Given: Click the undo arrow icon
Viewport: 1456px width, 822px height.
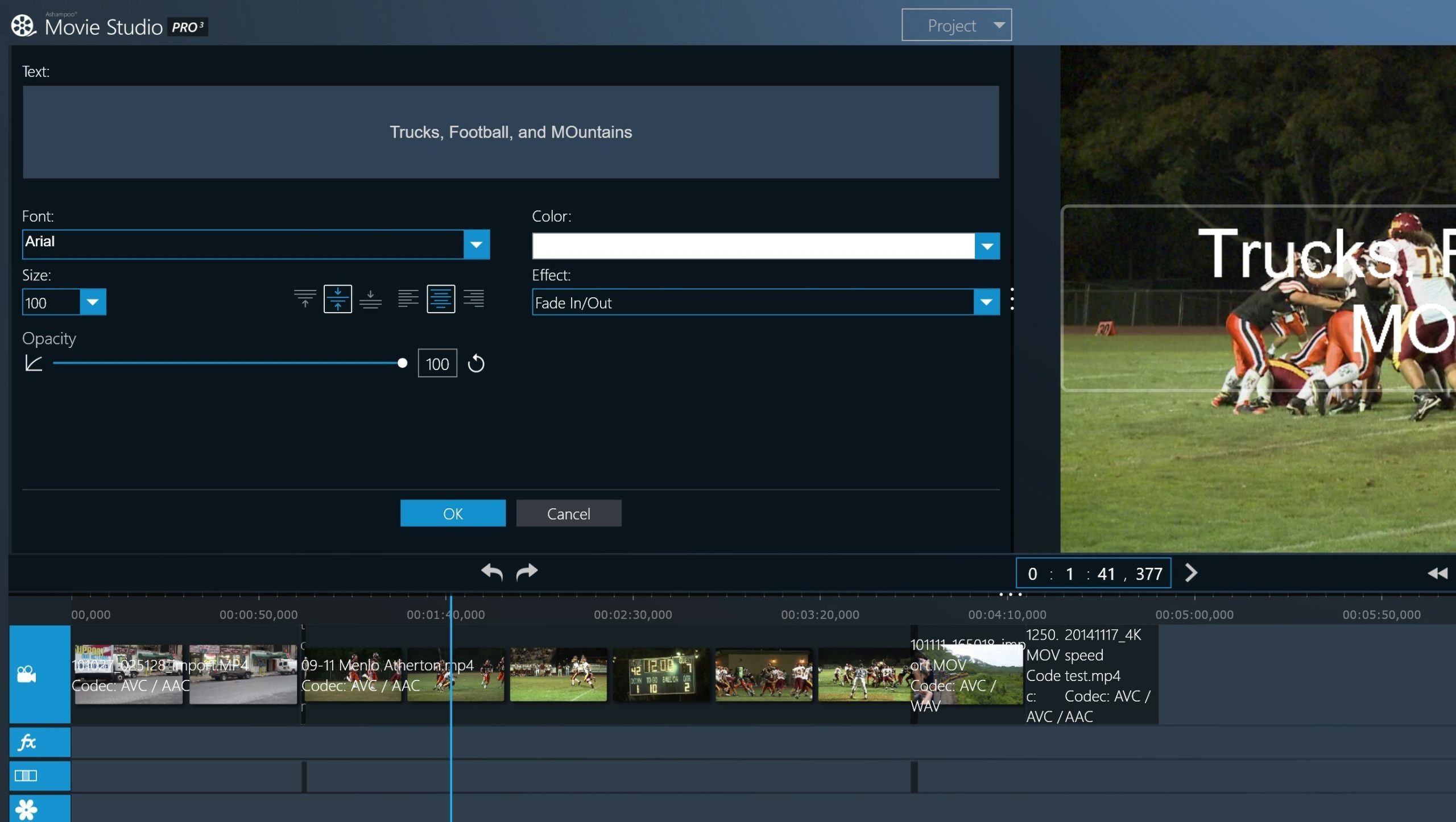Looking at the screenshot, I should coord(492,572).
